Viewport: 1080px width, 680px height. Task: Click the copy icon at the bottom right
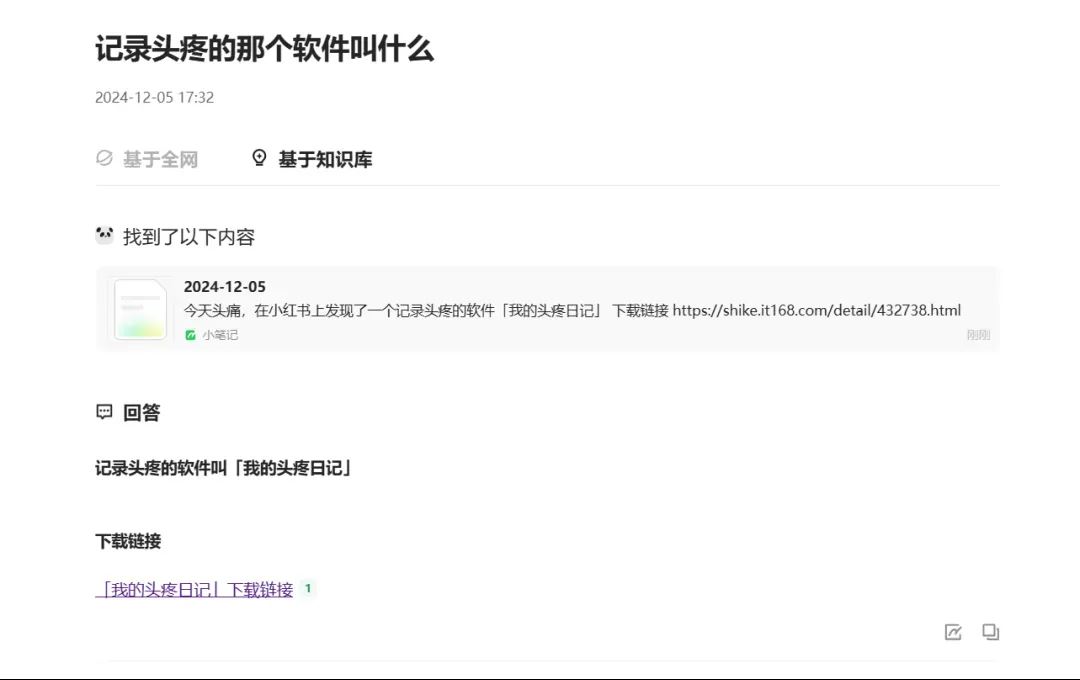coord(989,632)
